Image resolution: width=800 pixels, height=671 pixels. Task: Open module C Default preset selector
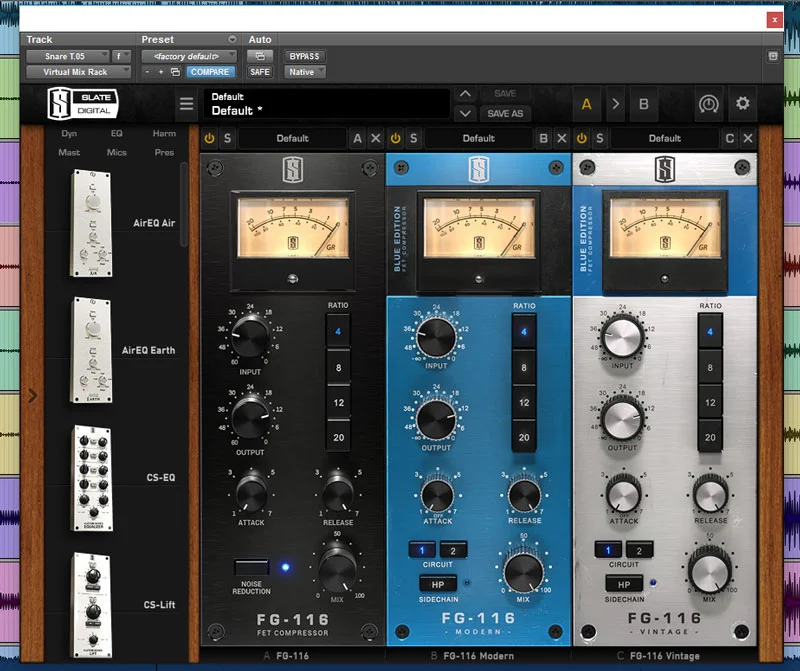coord(665,138)
